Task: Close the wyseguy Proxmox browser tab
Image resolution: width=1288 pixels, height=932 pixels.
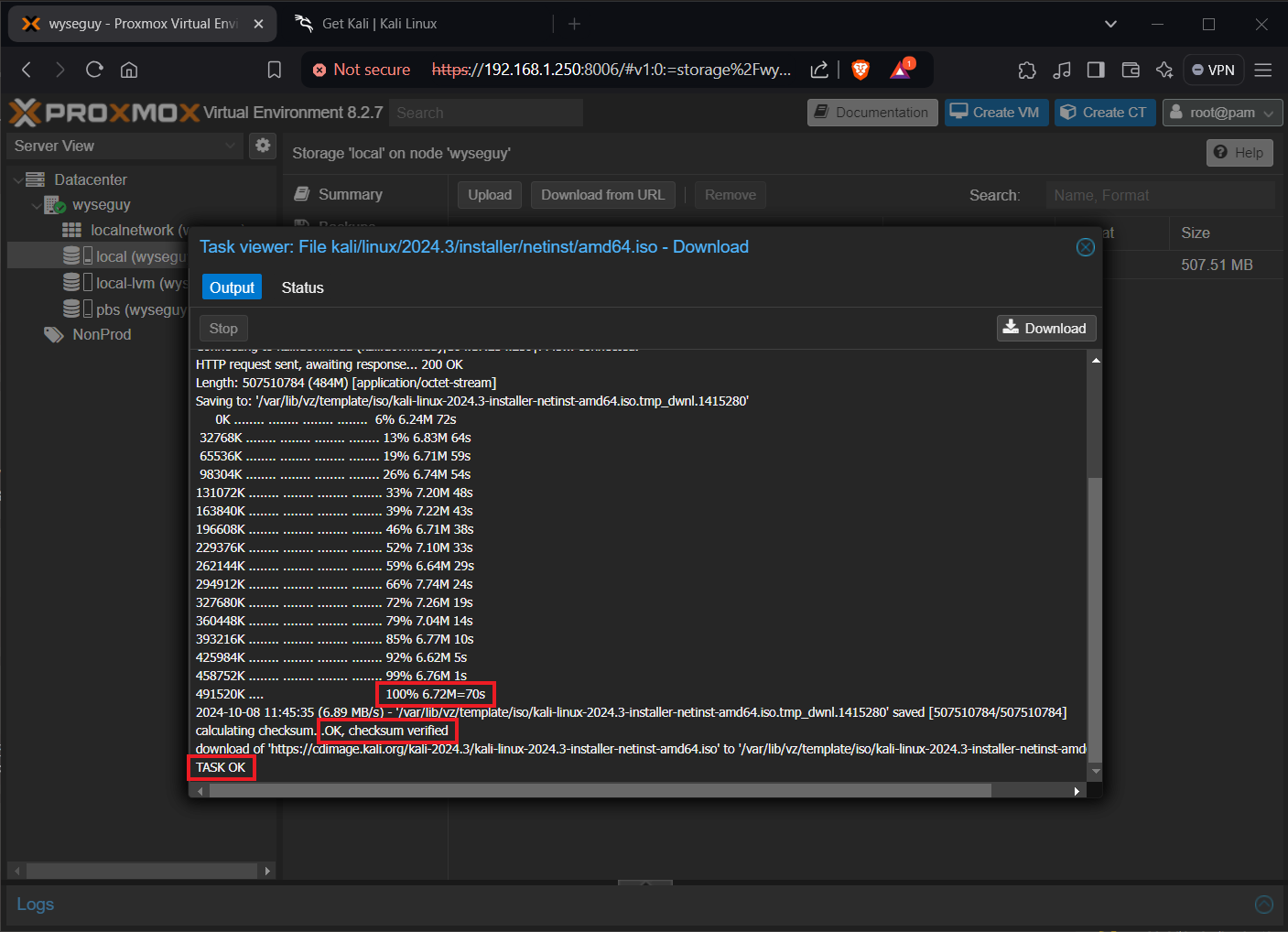Action: pyautogui.click(x=258, y=24)
